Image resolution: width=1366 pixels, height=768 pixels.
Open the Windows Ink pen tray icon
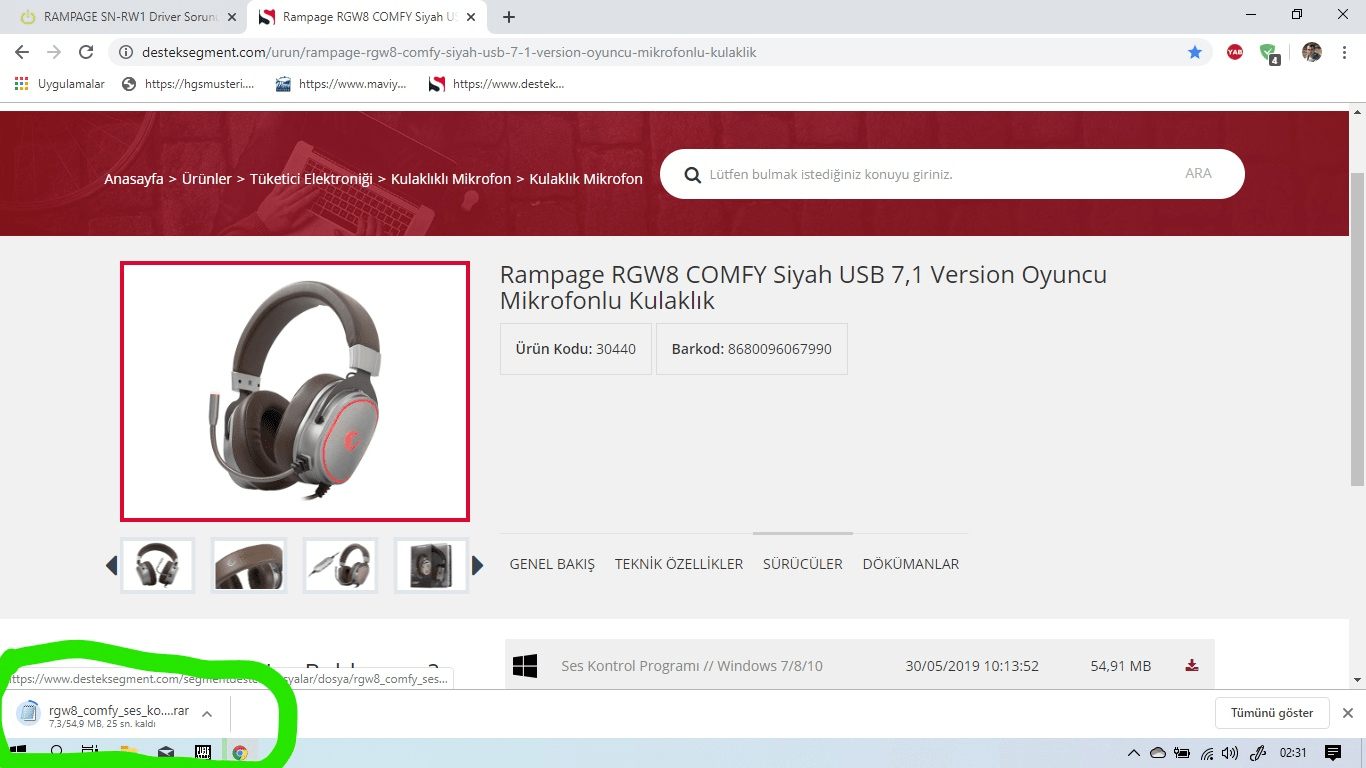click(x=1257, y=753)
